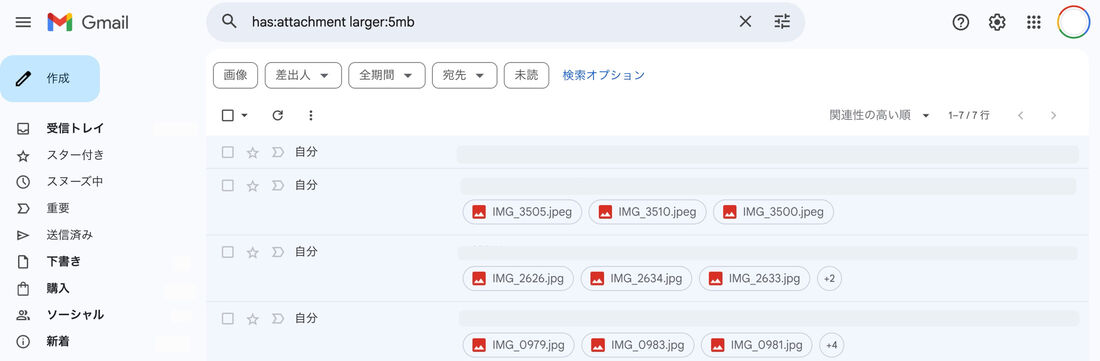
Task: Select the checkbox of the IMG_2626.jpg email
Action: (227, 252)
